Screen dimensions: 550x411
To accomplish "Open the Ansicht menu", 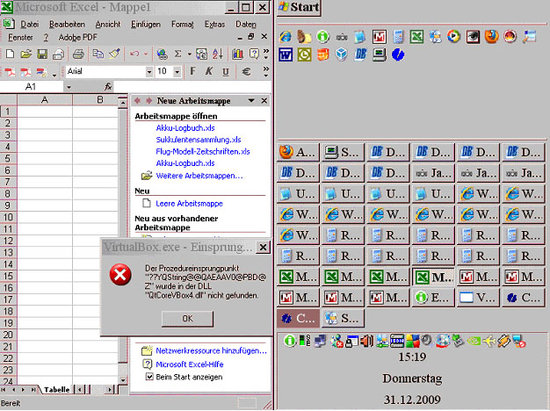I will pos(108,24).
